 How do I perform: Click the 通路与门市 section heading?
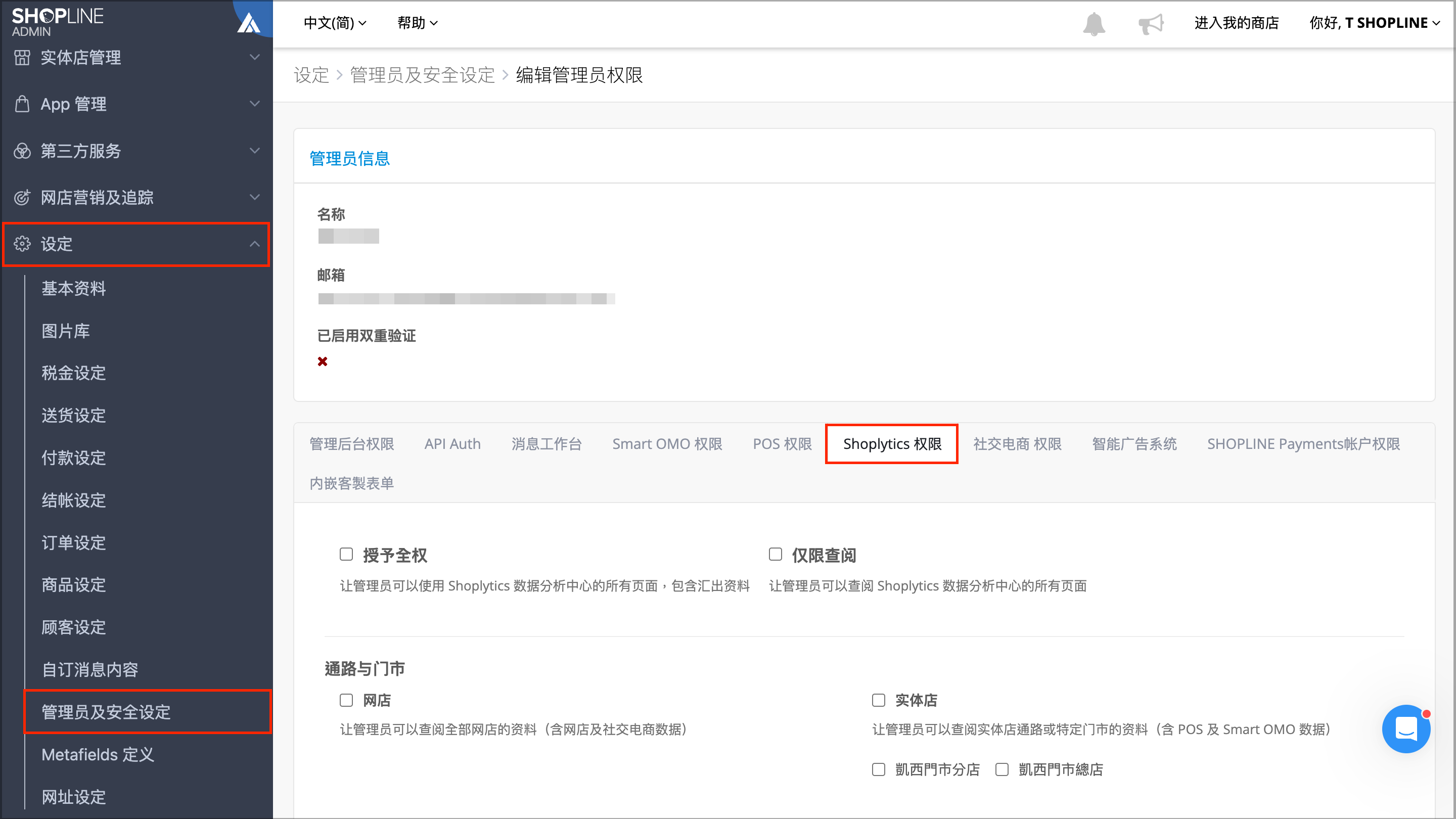(365, 669)
